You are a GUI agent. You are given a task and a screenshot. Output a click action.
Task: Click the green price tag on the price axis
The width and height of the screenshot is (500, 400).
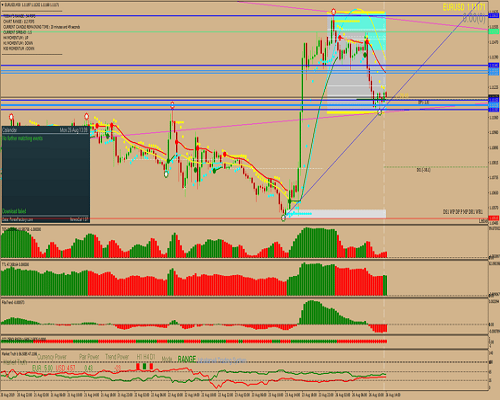(x=493, y=32)
